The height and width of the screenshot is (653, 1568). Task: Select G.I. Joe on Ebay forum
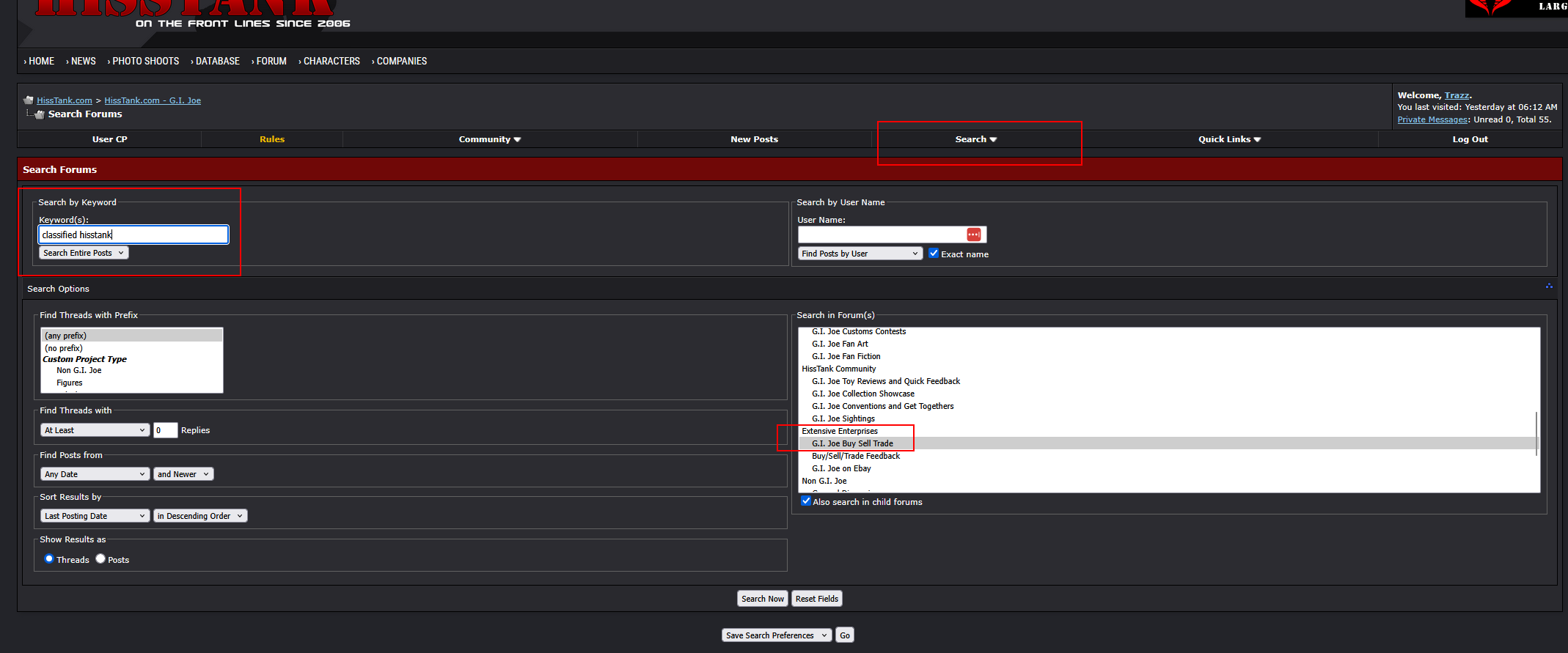[x=841, y=468]
